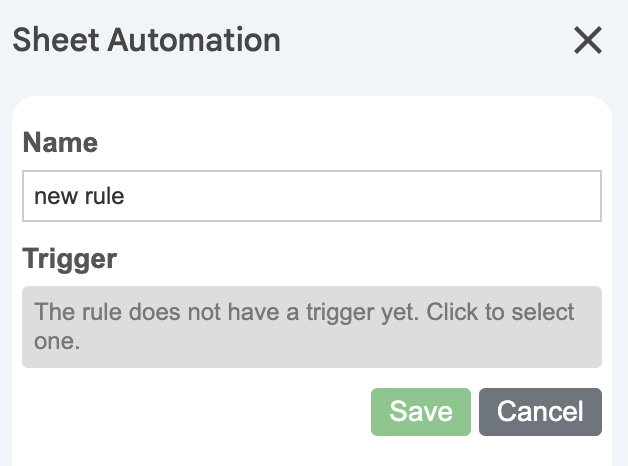Hit Save to store the rule
The height and width of the screenshot is (466, 628).
point(421,412)
